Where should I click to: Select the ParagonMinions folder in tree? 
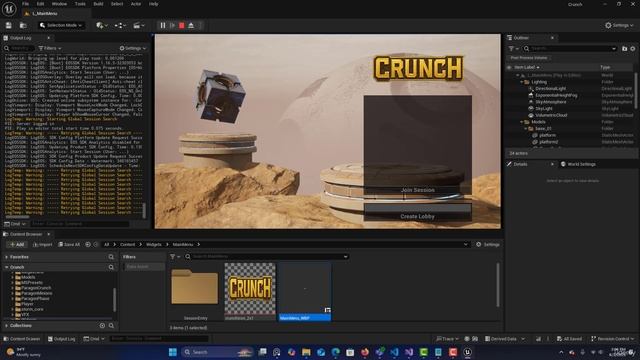[37, 293]
